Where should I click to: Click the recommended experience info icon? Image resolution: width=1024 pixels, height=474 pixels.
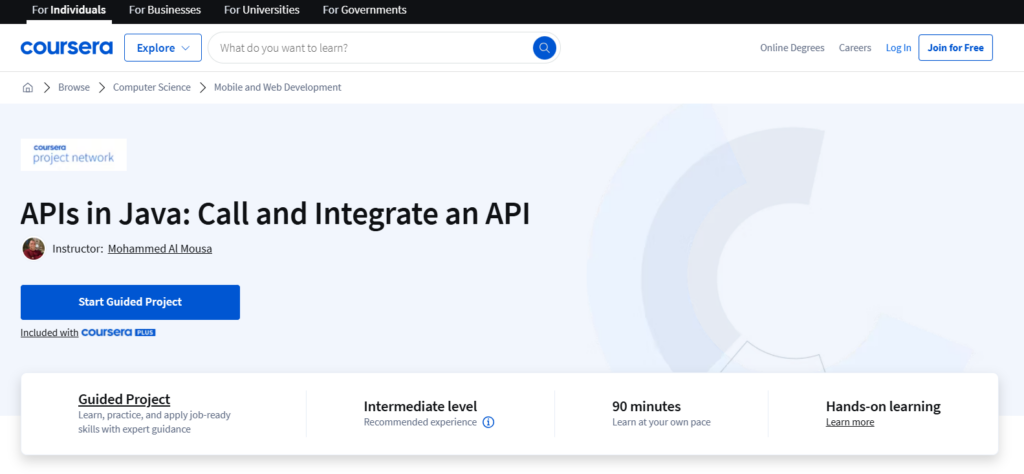click(488, 422)
